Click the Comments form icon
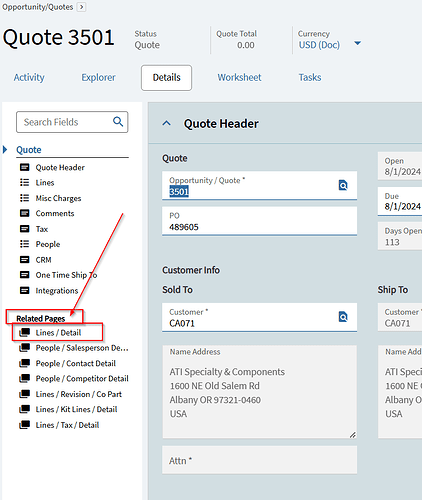 click(x=25, y=213)
